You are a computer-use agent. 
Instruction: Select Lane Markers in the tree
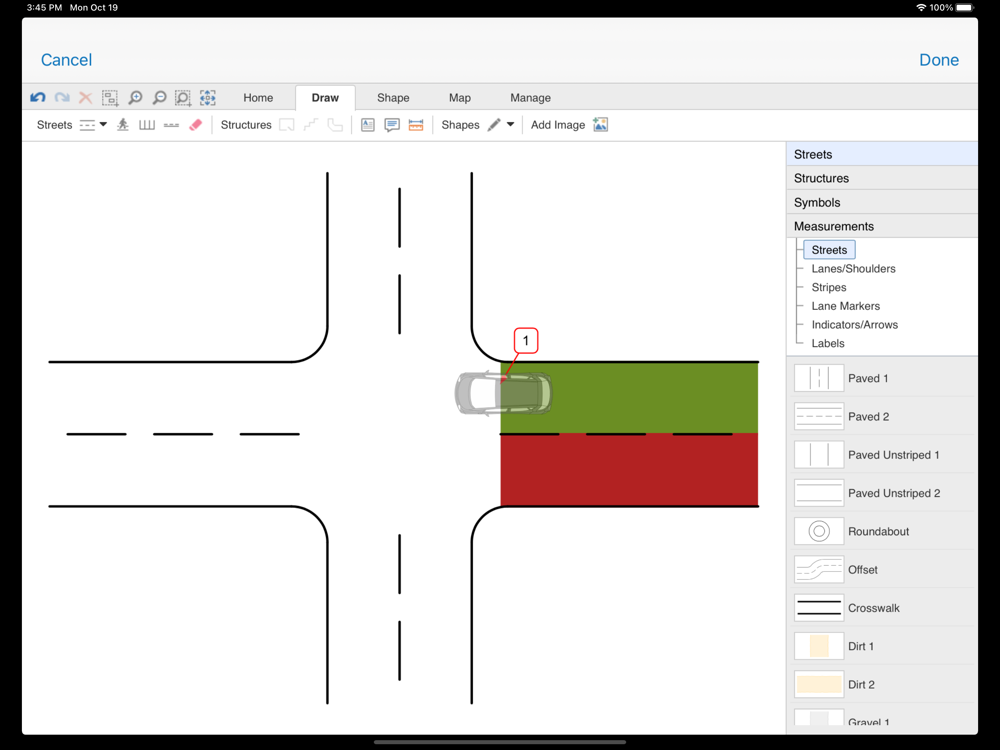(846, 306)
